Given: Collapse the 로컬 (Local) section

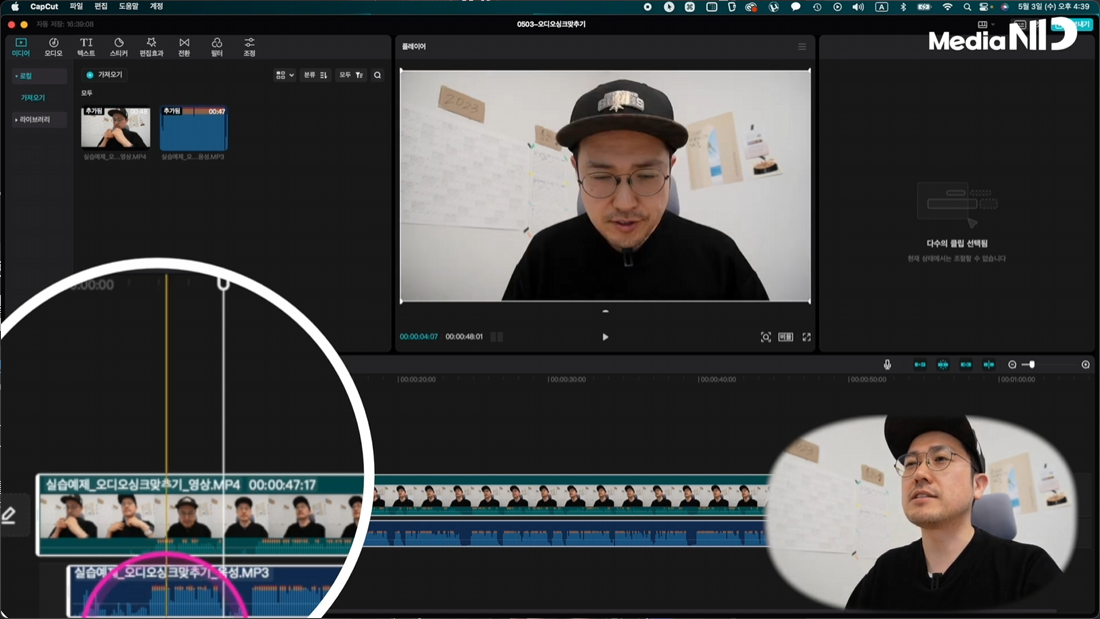Looking at the screenshot, I should pyautogui.click(x=39, y=76).
